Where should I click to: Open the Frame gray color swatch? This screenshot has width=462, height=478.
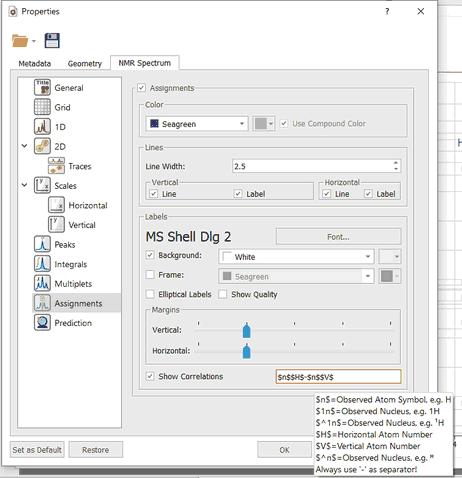pyautogui.click(x=390, y=276)
